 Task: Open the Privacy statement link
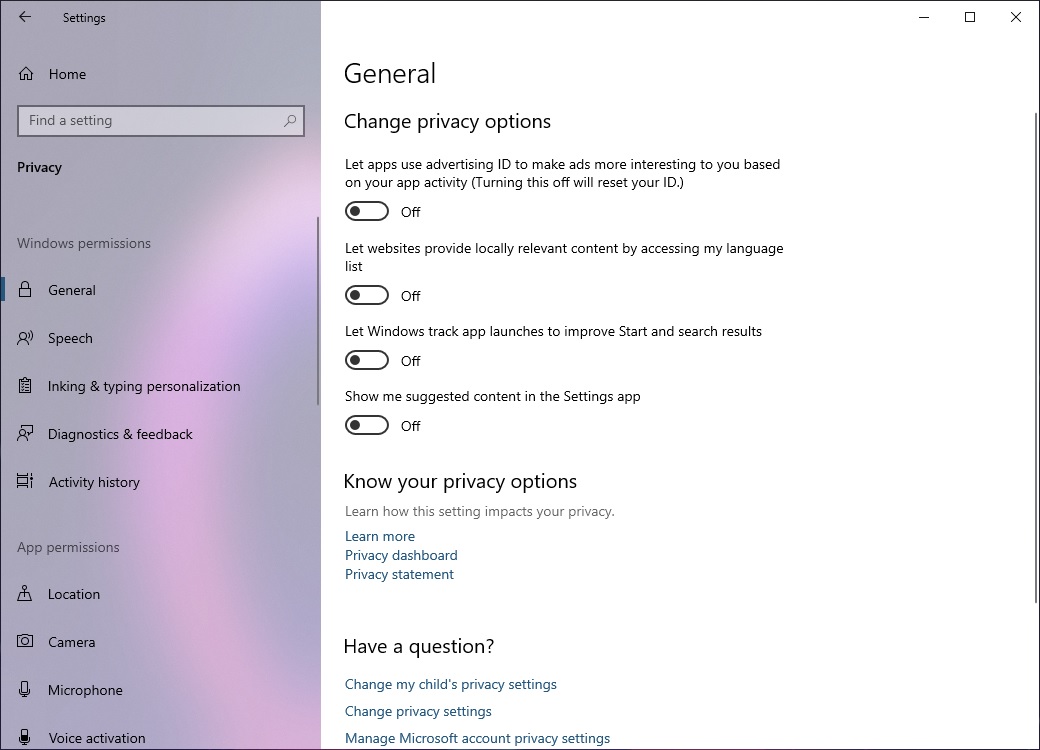click(x=399, y=574)
